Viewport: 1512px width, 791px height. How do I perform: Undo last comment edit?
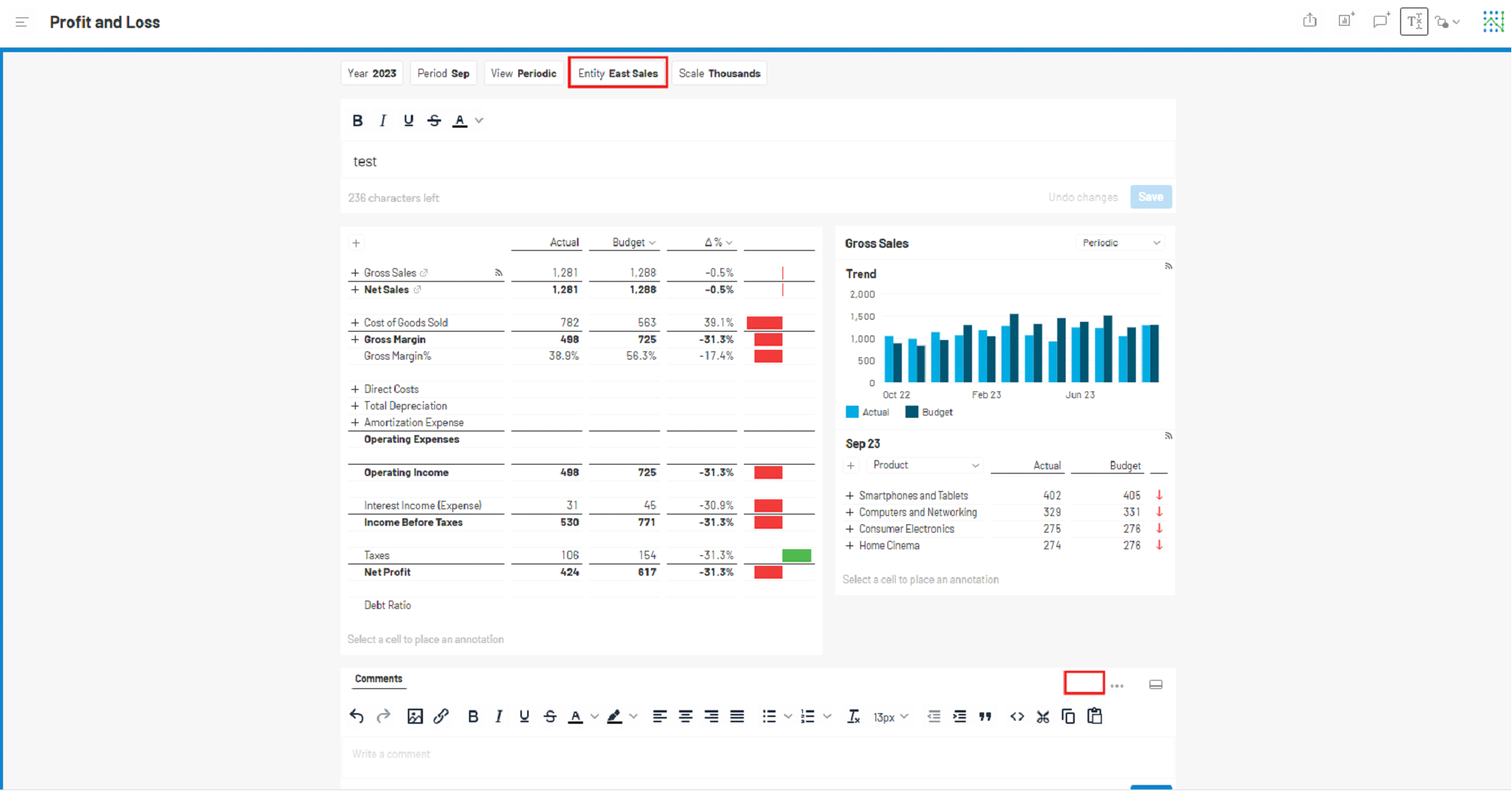357,716
